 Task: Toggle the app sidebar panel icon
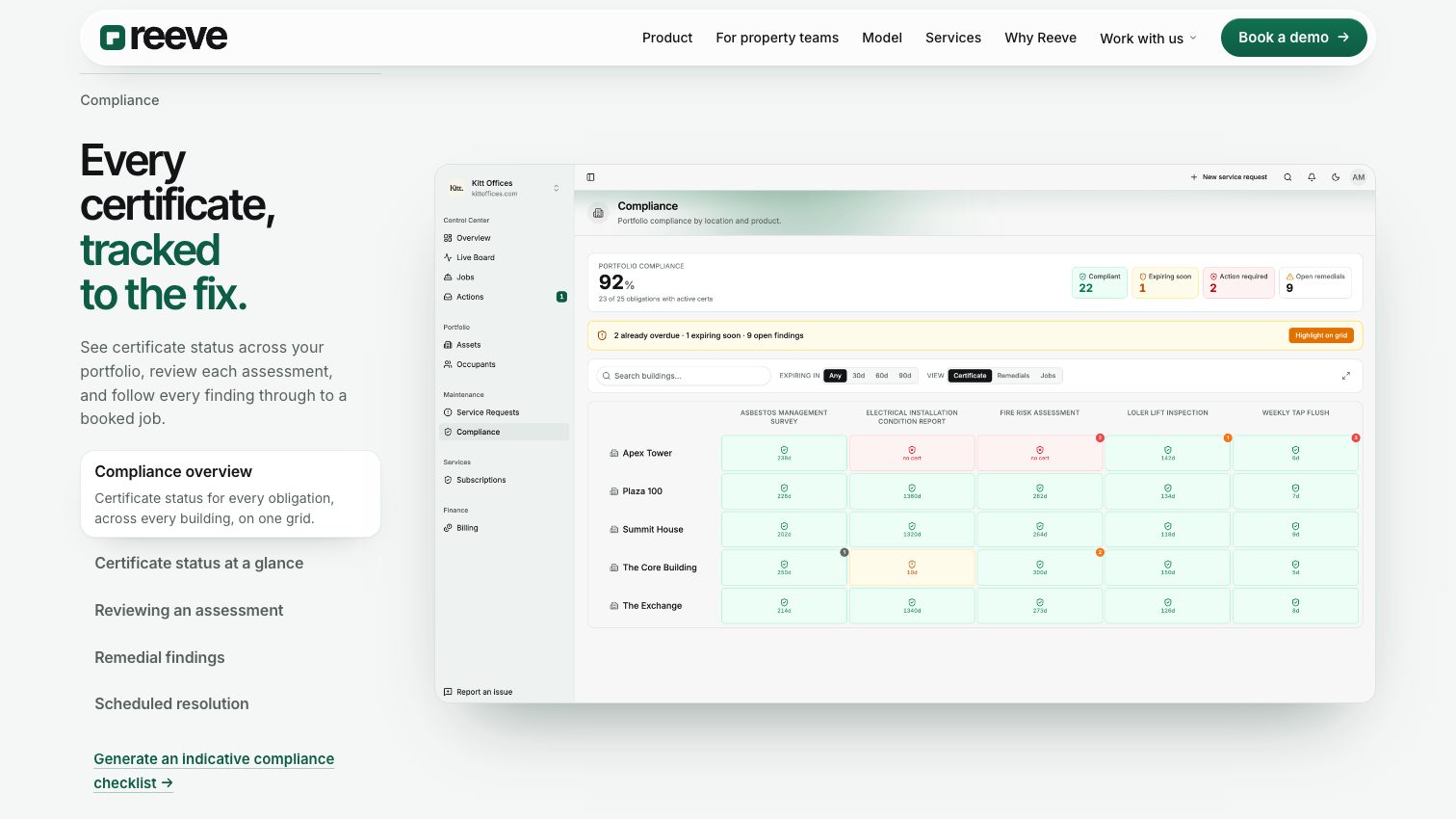[x=590, y=177]
